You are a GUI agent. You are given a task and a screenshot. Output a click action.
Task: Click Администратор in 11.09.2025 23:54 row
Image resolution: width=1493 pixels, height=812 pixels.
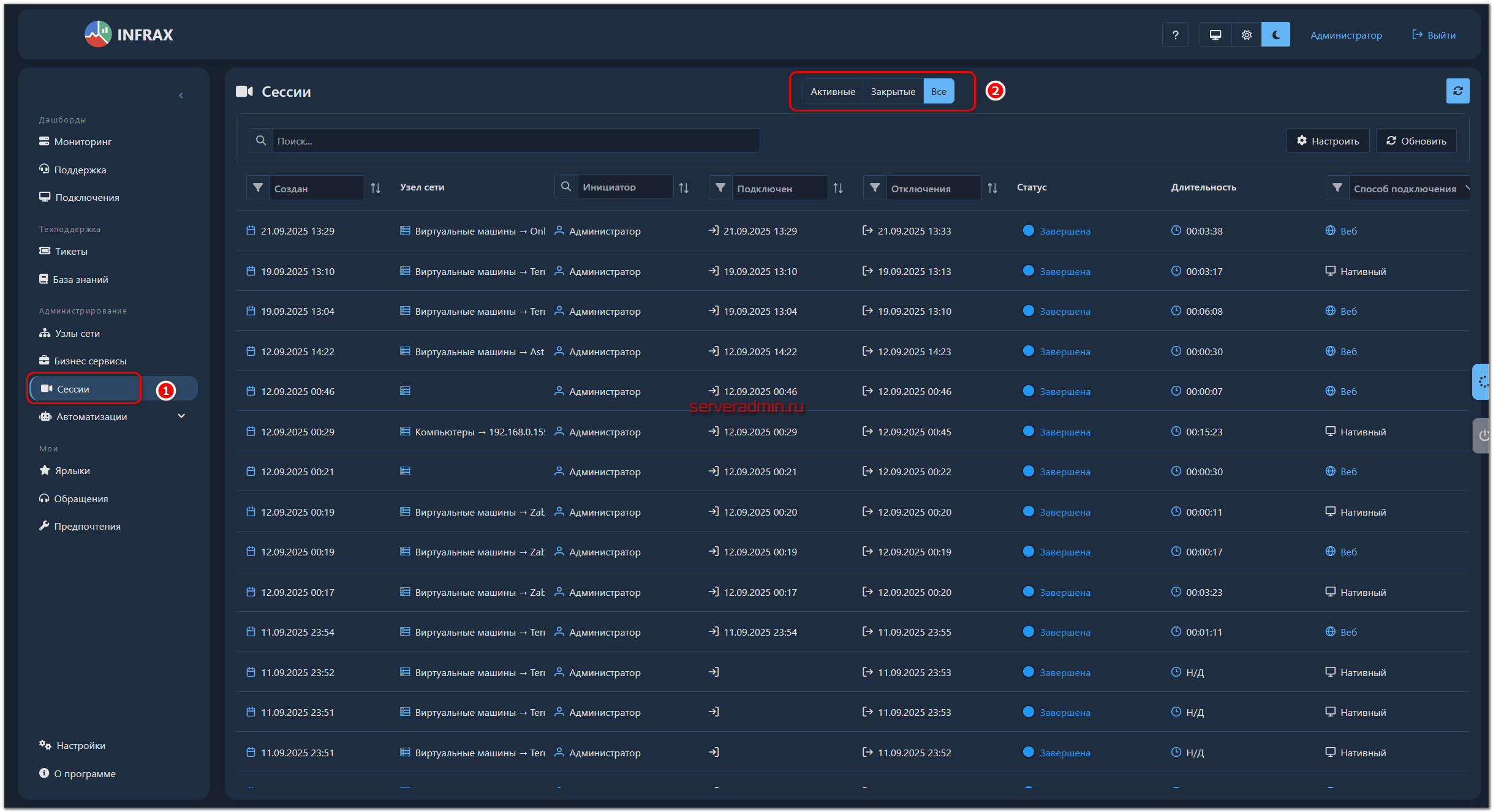(x=605, y=632)
